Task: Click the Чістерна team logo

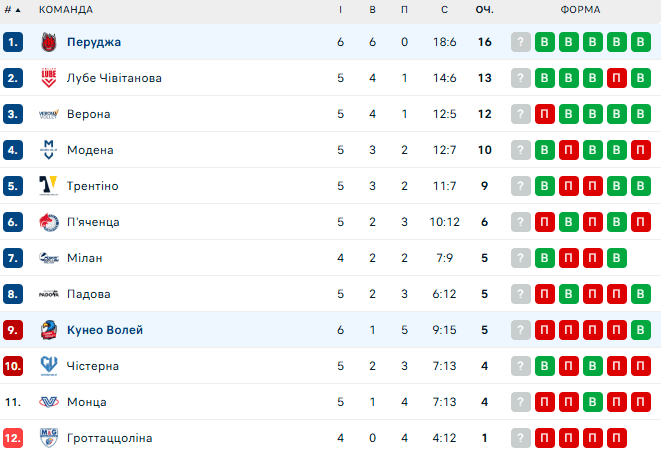Action: [x=48, y=366]
